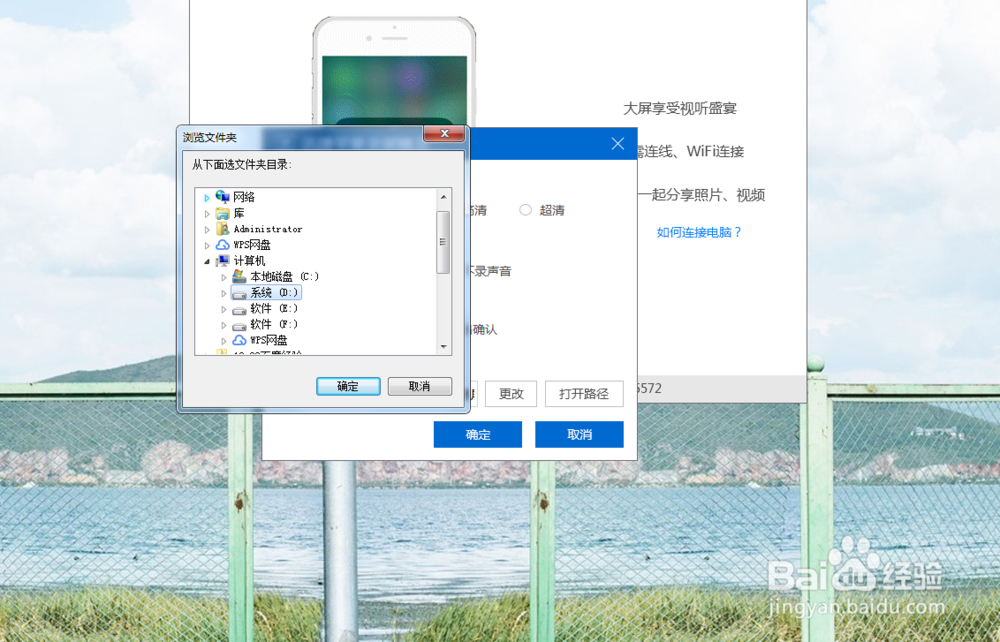The height and width of the screenshot is (642, 1000).
Task: Click the 库 library folder icon
Action: coord(222,213)
